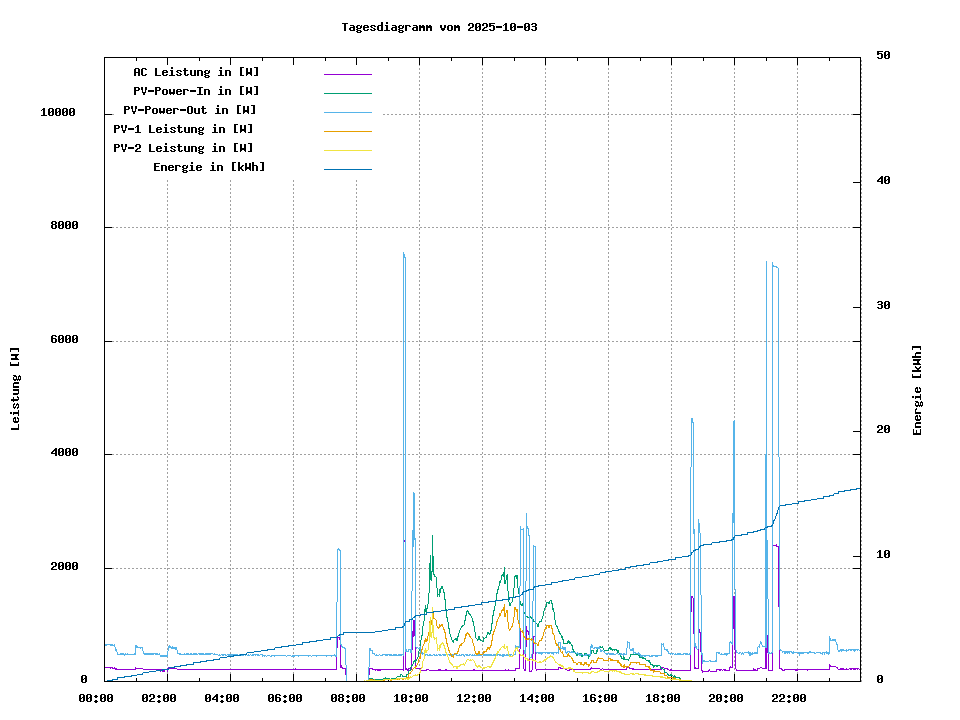Click the 20 tick on the energy axis
The width and height of the screenshot is (960, 720).
(x=883, y=431)
